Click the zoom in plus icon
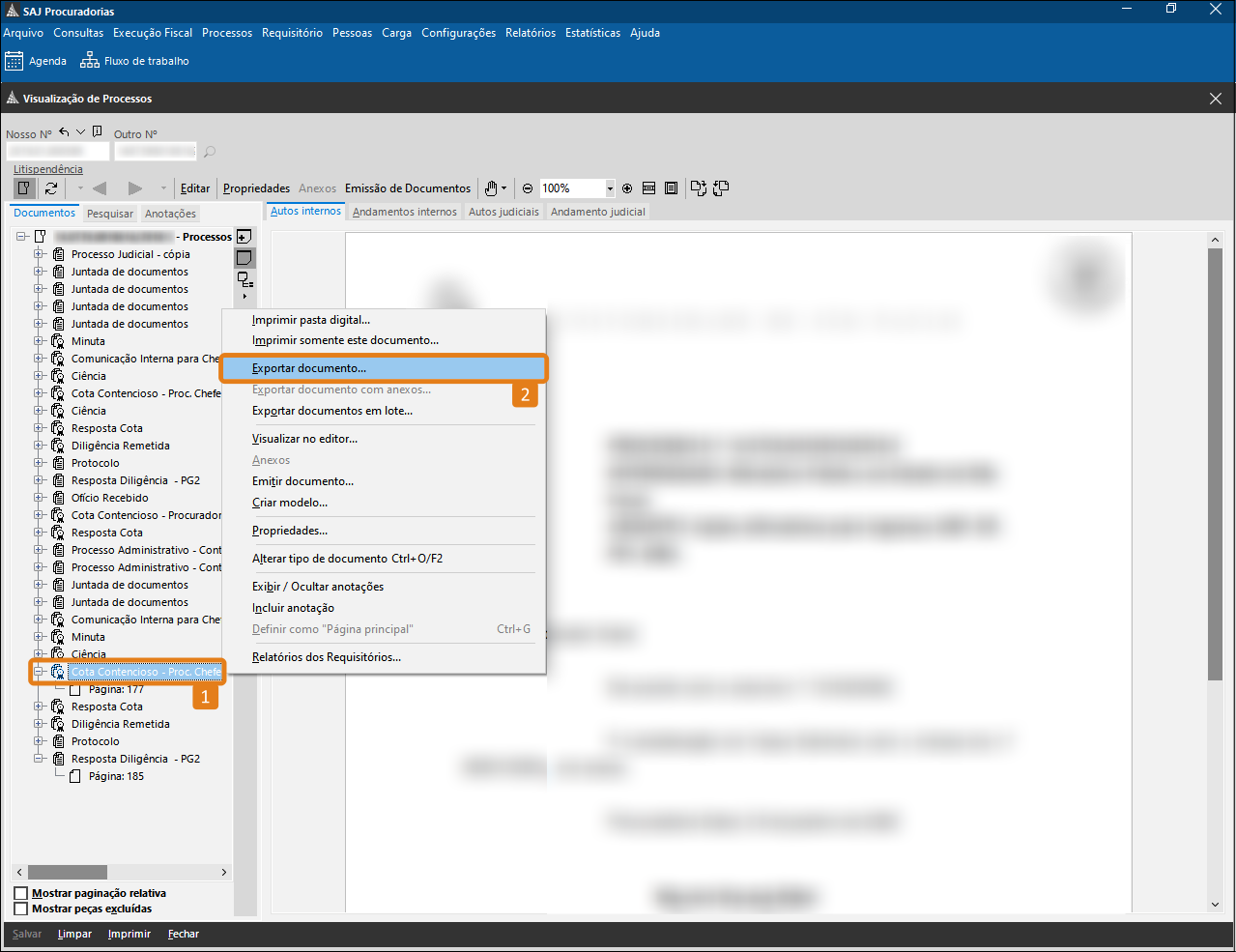 627,188
